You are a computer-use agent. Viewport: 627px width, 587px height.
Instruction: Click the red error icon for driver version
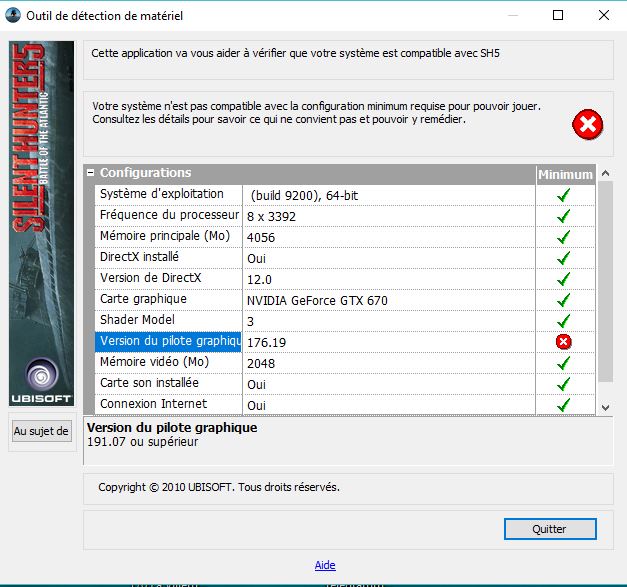tap(563, 342)
